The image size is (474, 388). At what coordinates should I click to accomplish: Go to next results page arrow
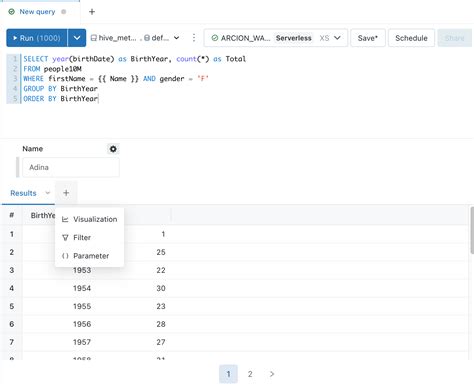pyautogui.click(x=272, y=374)
